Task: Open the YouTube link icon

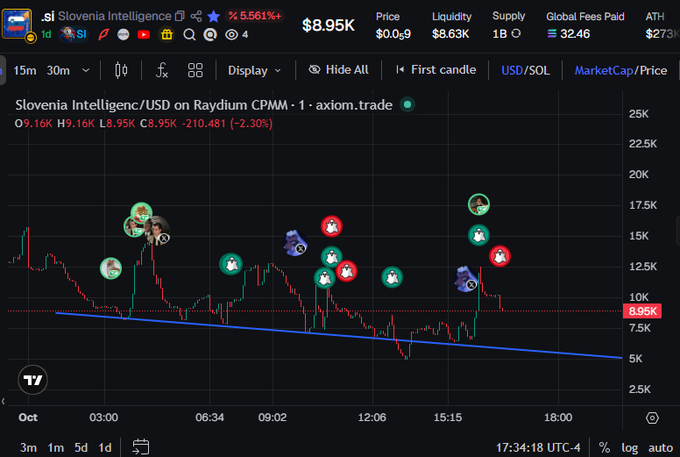Action: click(x=144, y=35)
